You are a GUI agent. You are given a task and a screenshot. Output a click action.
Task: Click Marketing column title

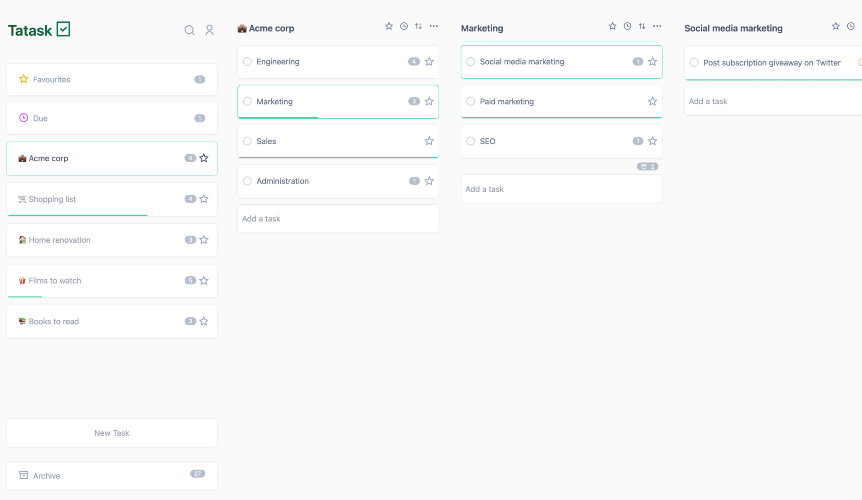[482, 28]
